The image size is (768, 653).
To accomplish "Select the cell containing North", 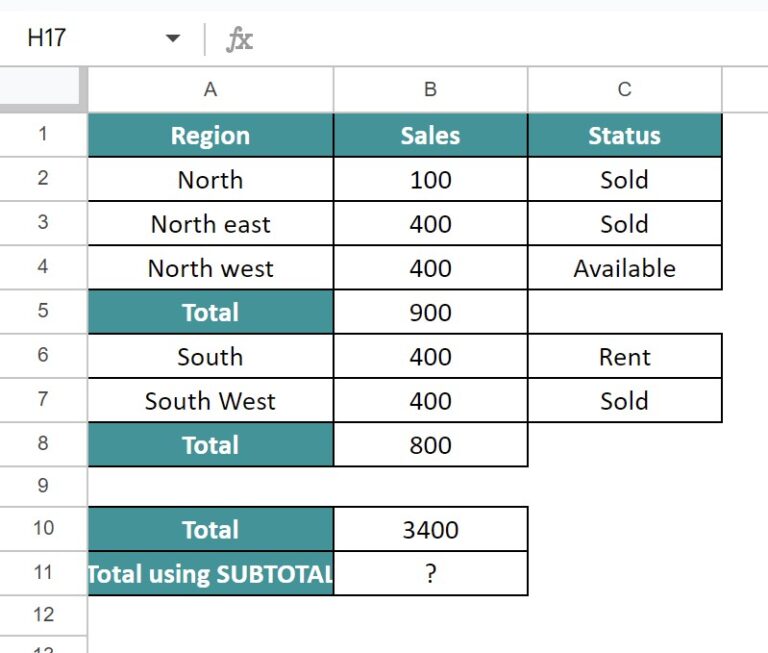I will pos(211,179).
